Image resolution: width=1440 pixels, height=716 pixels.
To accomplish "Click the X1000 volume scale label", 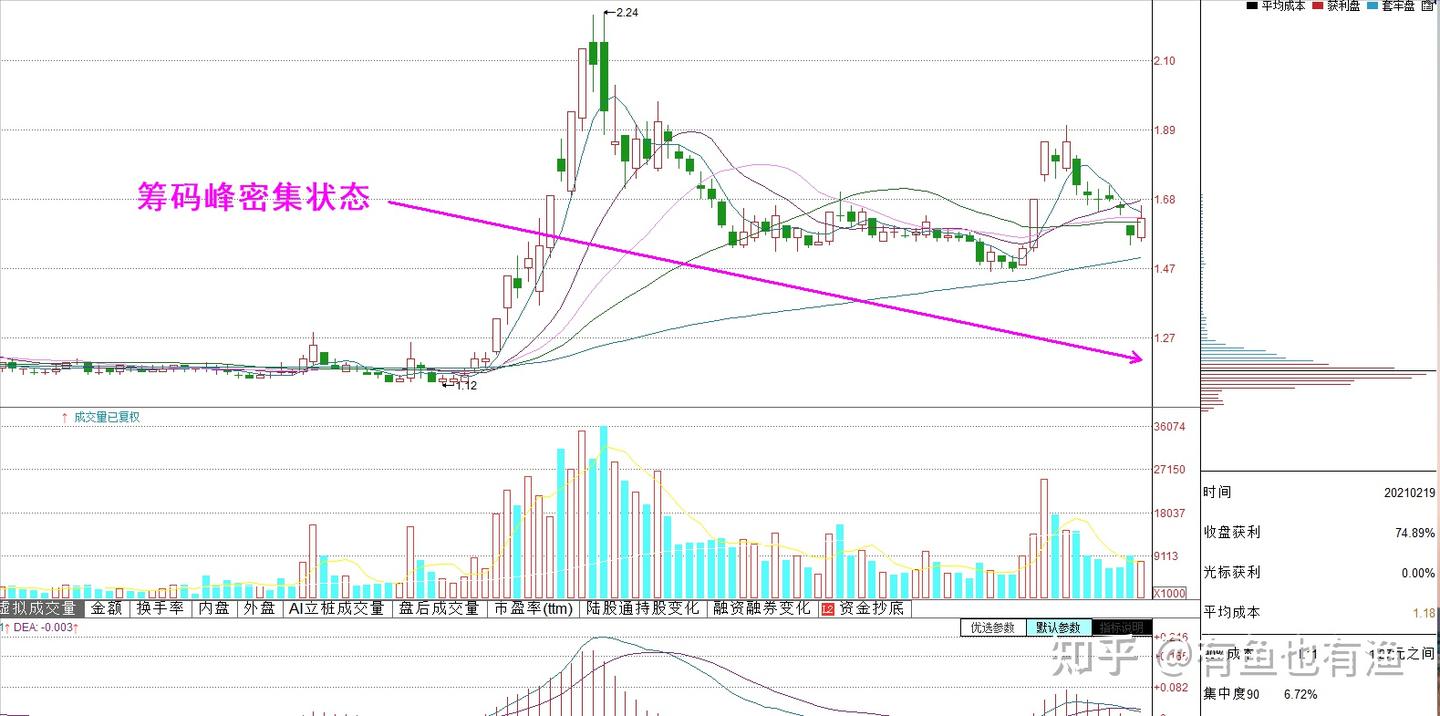I will pyautogui.click(x=1169, y=593).
